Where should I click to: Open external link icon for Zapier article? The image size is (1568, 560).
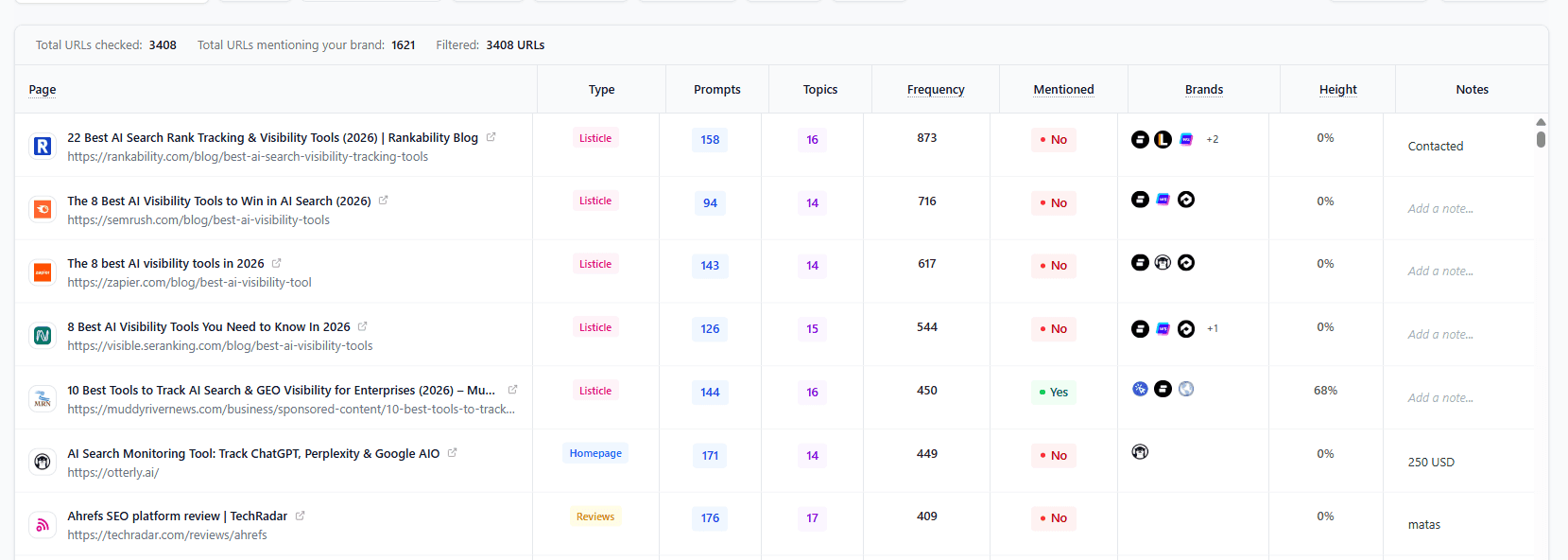276,263
